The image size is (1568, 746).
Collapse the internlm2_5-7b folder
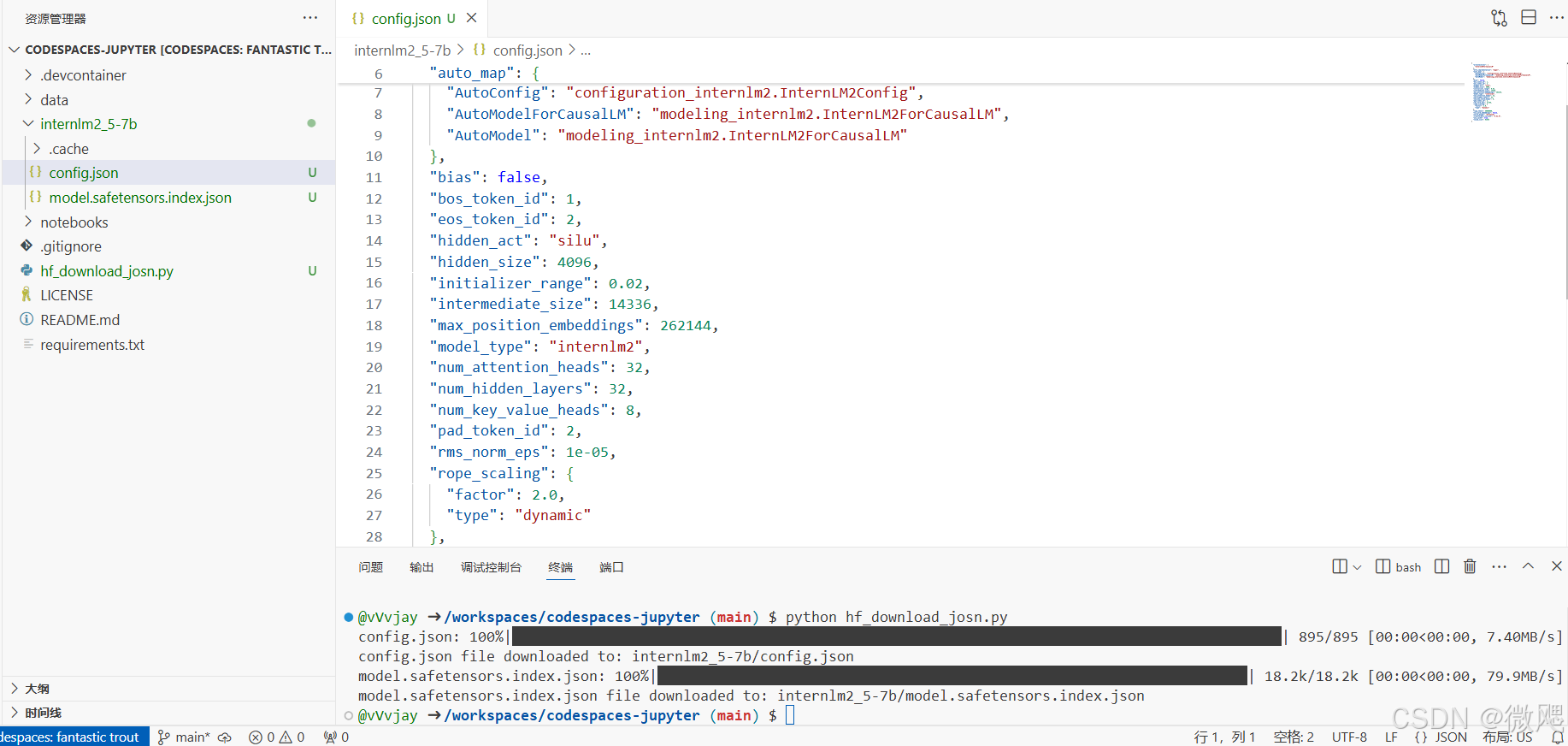[x=169, y=124]
